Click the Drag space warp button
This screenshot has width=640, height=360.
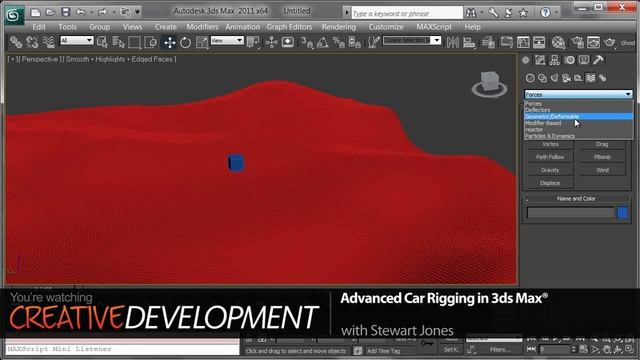click(602, 144)
